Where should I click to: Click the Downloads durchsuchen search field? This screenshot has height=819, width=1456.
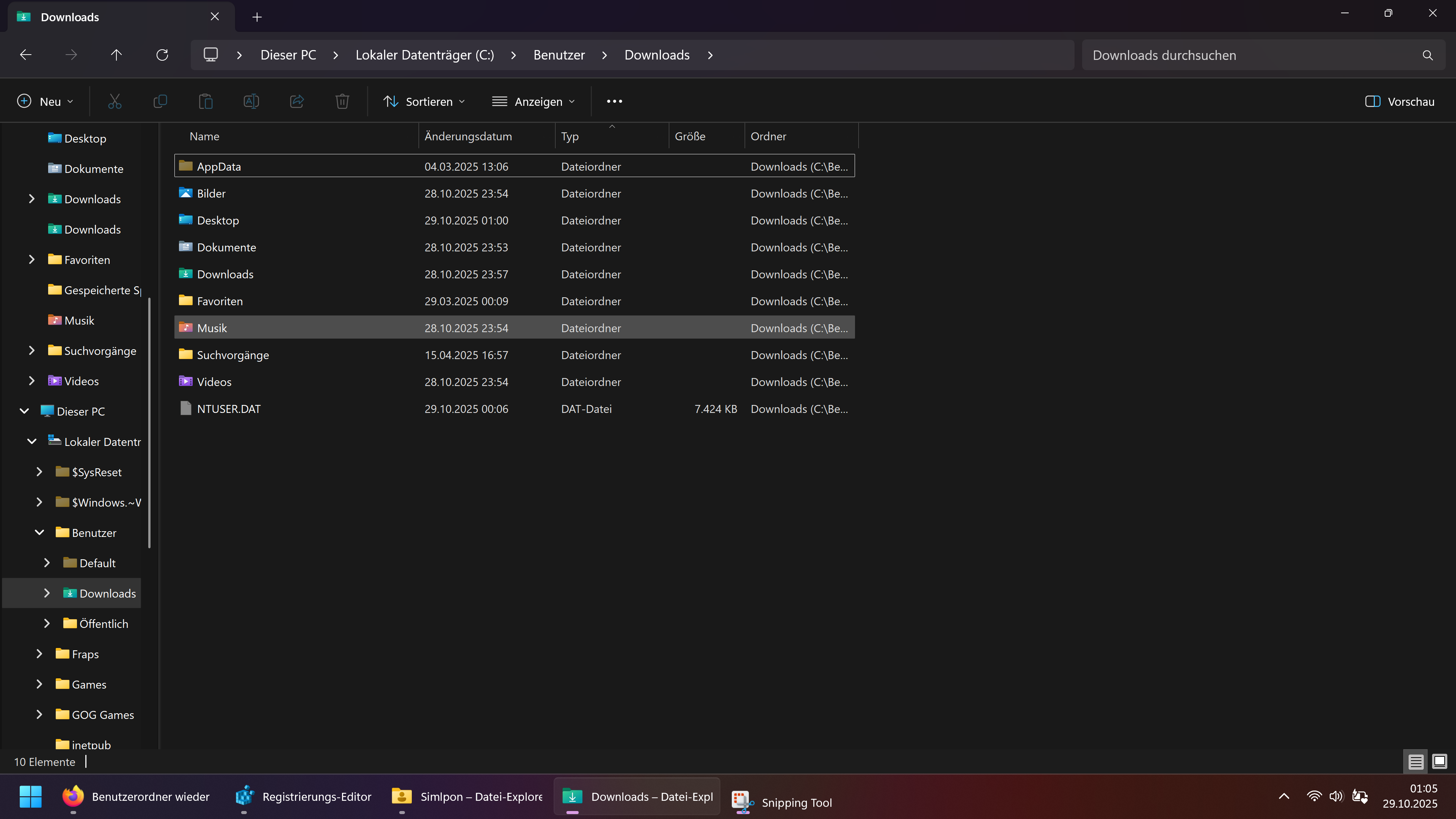tap(1249, 55)
